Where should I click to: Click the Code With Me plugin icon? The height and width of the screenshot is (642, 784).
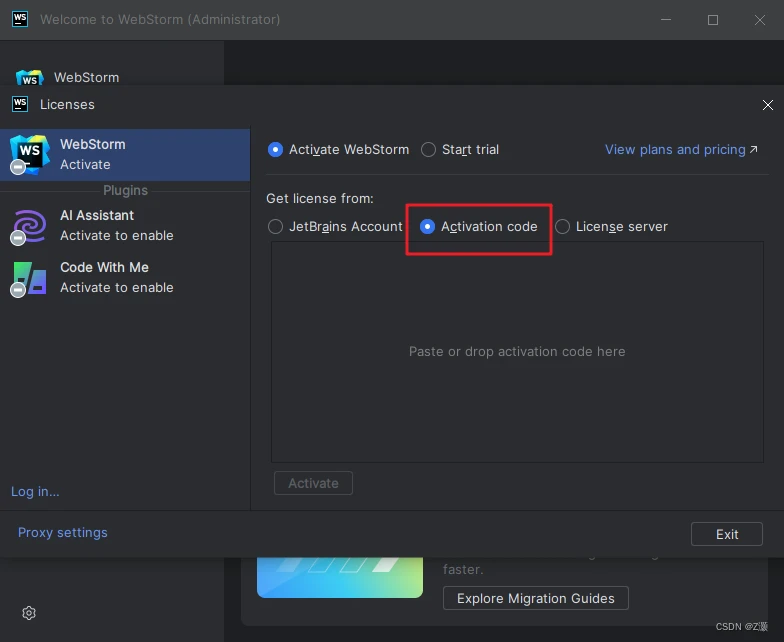[29, 277]
